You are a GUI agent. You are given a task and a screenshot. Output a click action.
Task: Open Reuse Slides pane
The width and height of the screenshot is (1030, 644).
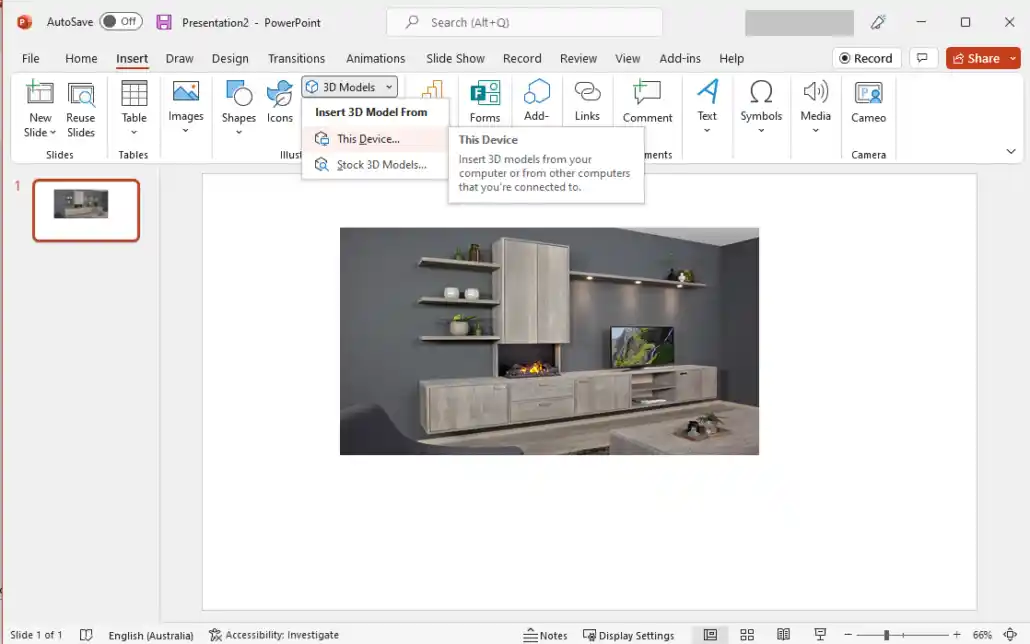pos(81,110)
